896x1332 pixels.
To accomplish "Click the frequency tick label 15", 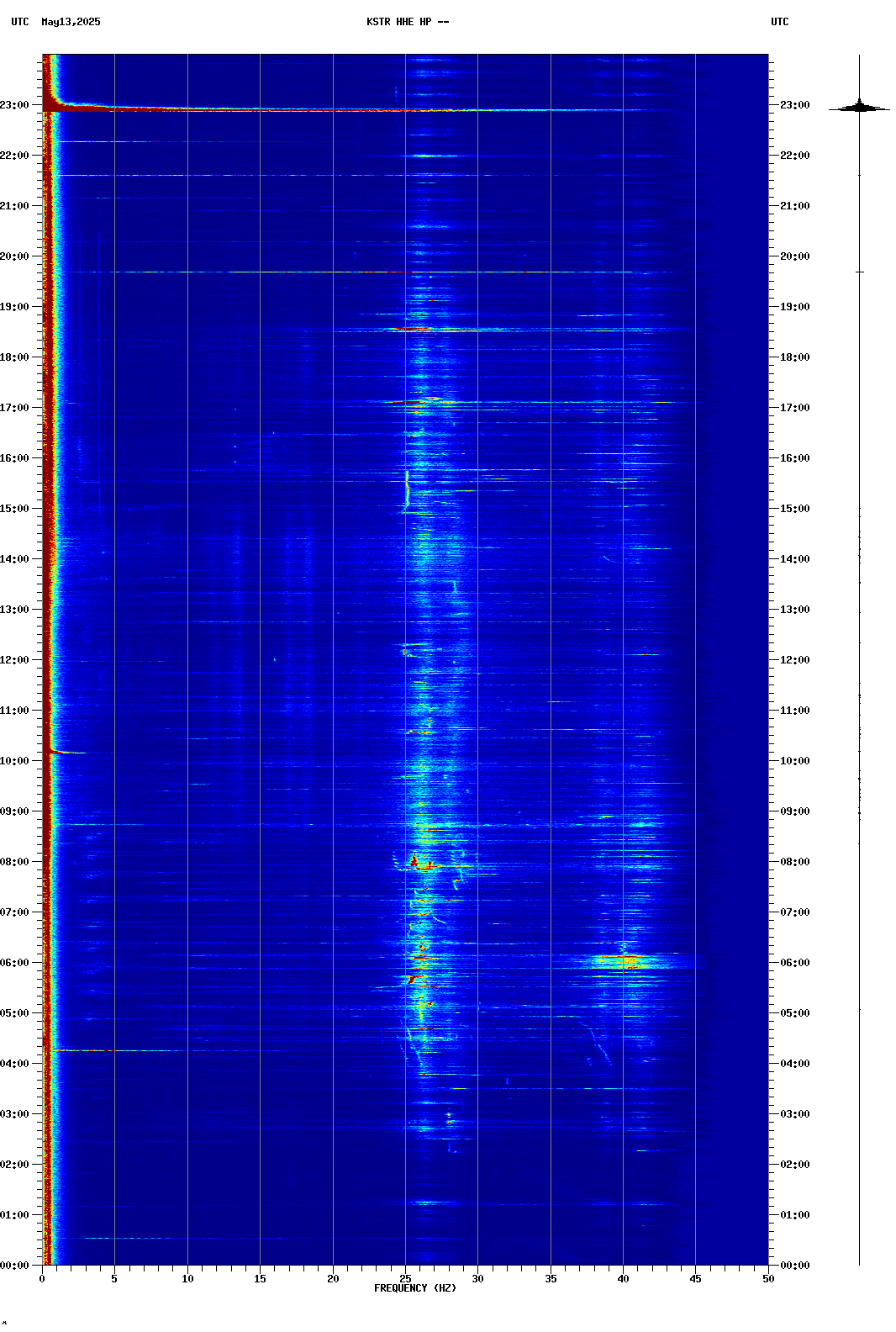I will (260, 1279).
